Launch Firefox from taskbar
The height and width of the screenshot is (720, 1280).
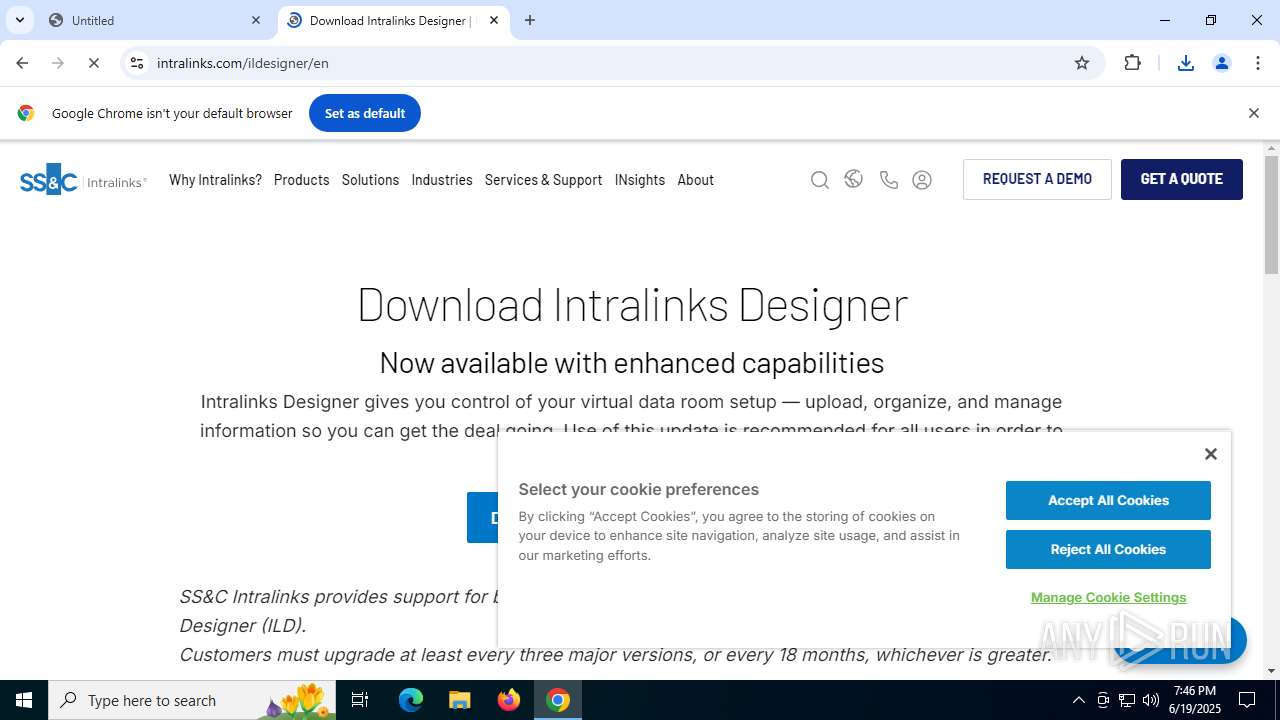pyautogui.click(x=509, y=700)
